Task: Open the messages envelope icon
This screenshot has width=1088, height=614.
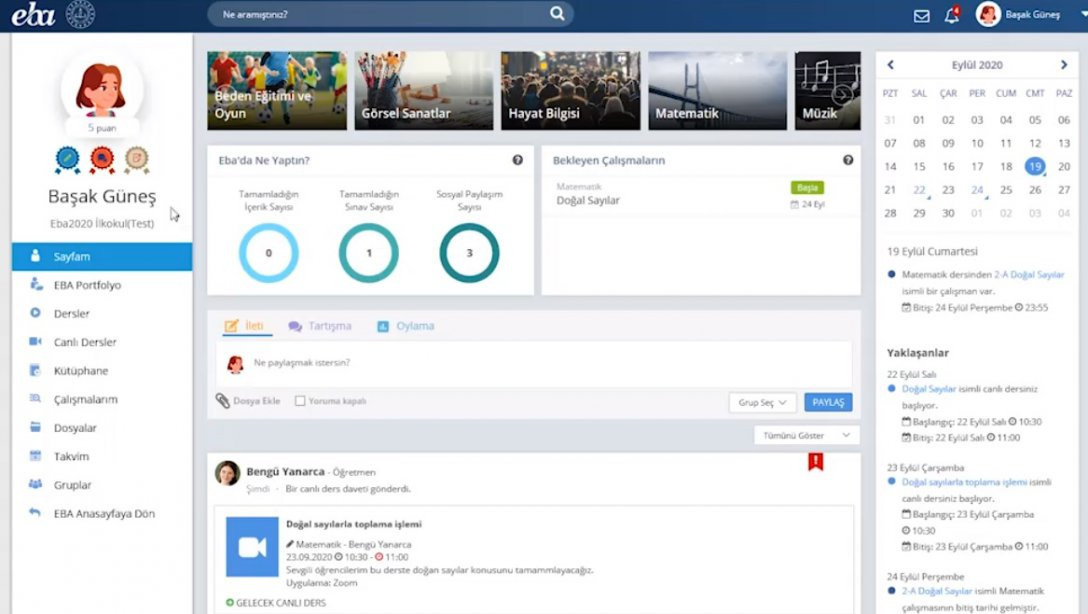Action: click(x=921, y=15)
